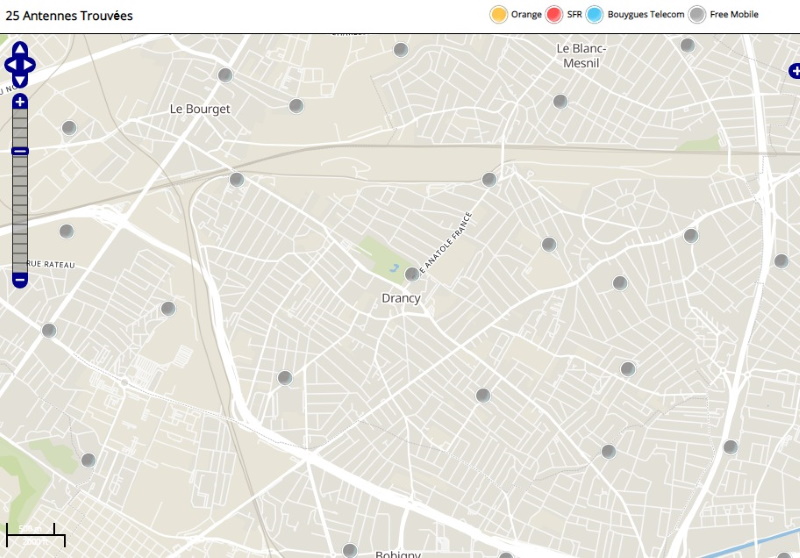Click the Drancy town label
Viewport: 800px width, 558px height.
pos(401,298)
